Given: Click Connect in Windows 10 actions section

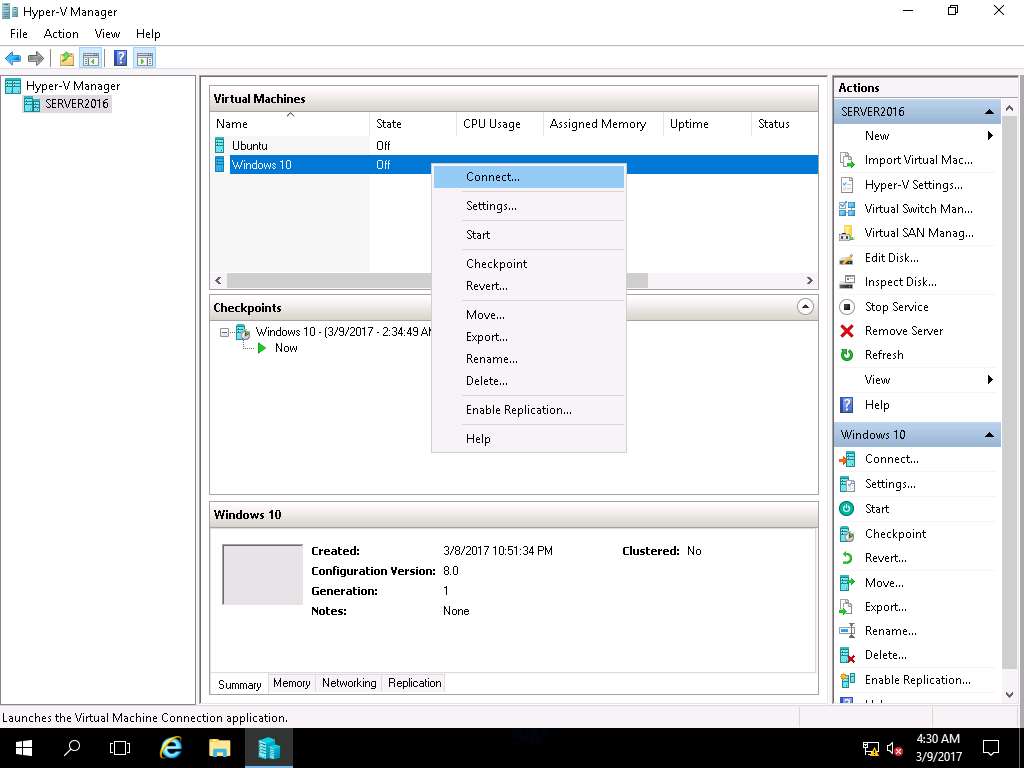Looking at the screenshot, I should pos(891,459).
